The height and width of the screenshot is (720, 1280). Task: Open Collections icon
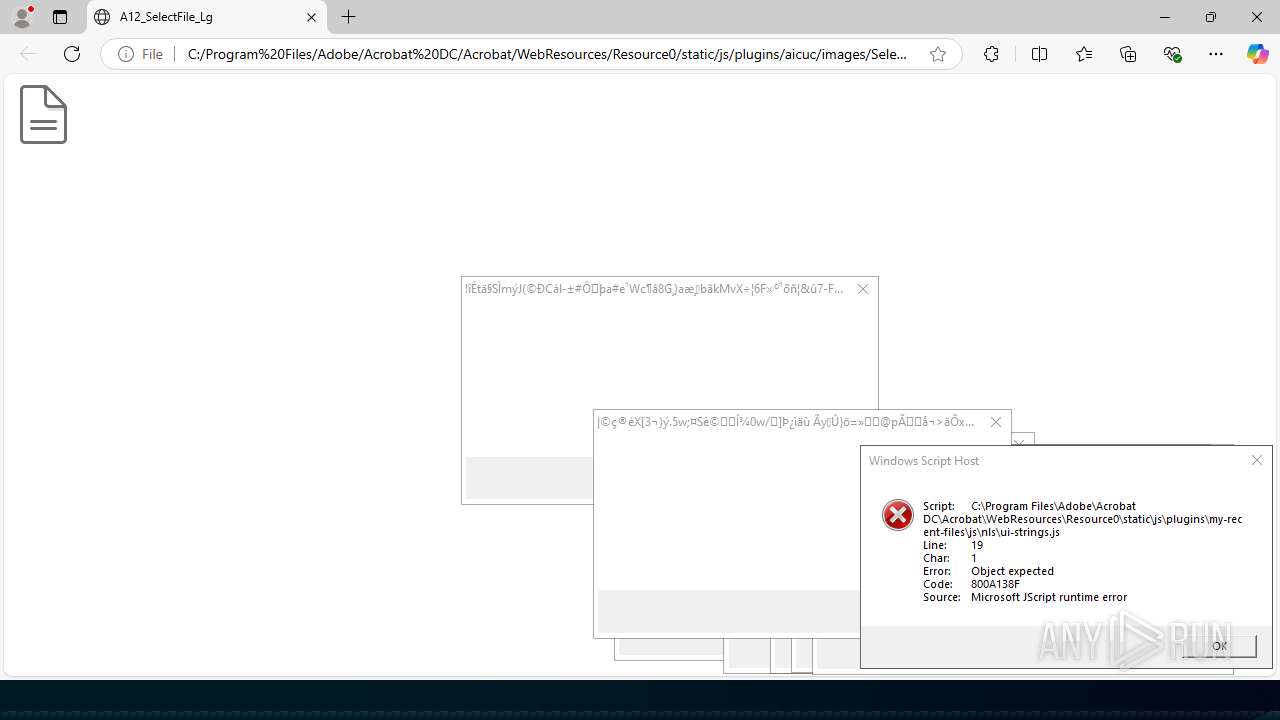tap(1128, 54)
